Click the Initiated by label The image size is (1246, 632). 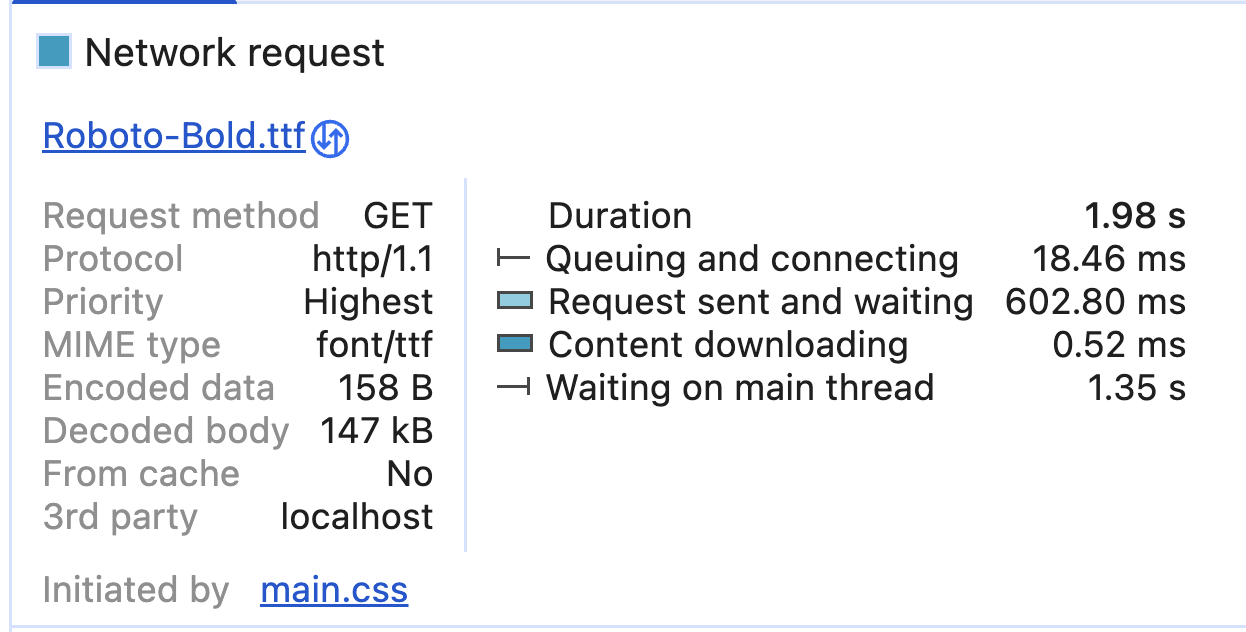[x=135, y=590]
